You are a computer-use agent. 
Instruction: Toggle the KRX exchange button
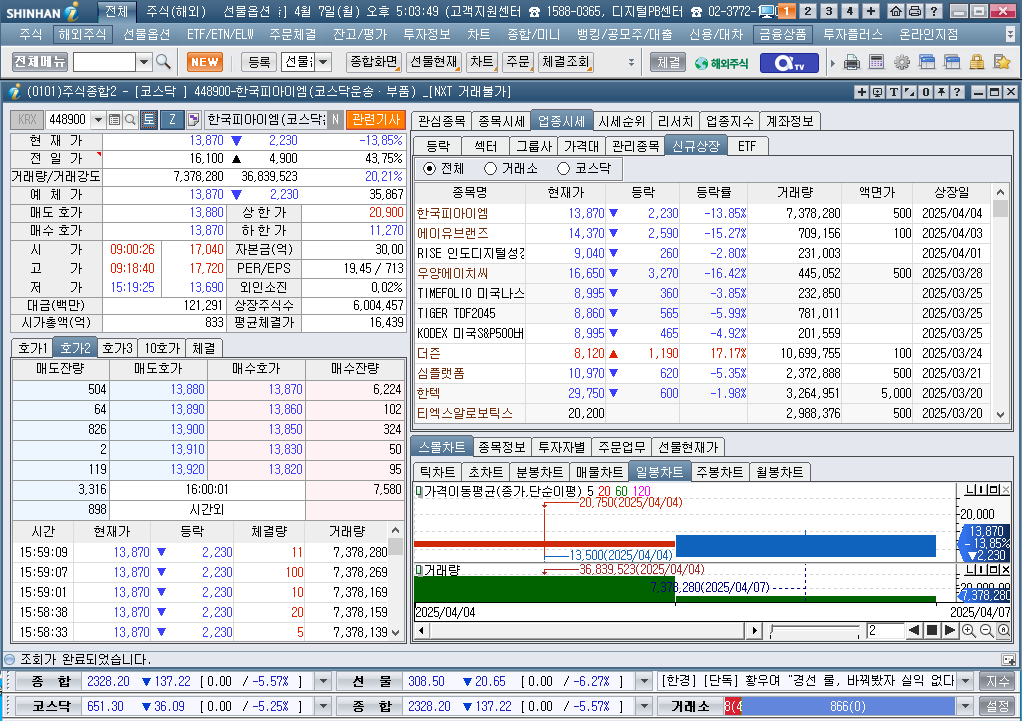pos(27,119)
